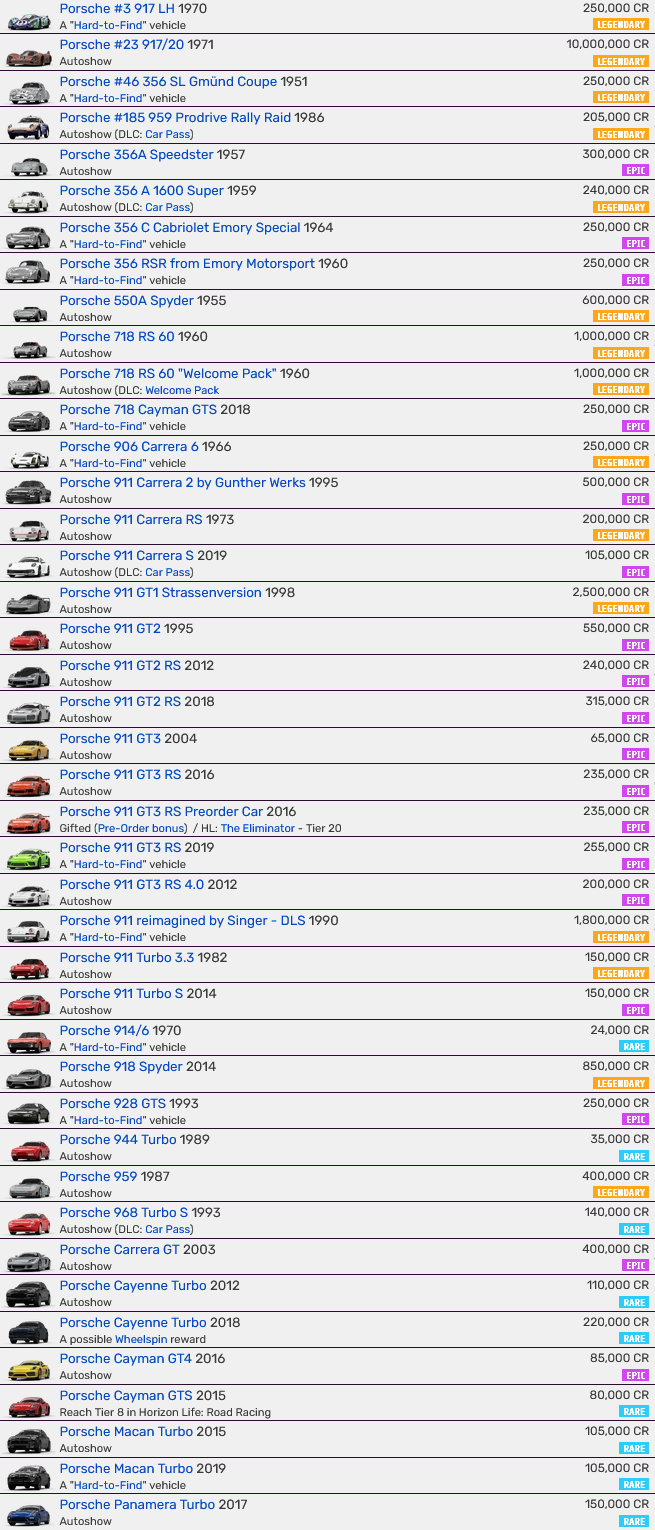Viewport: 655px width, 1530px height.
Task: Click the Porsche 968 Turbo S thumbnail
Action: (x=28, y=1222)
